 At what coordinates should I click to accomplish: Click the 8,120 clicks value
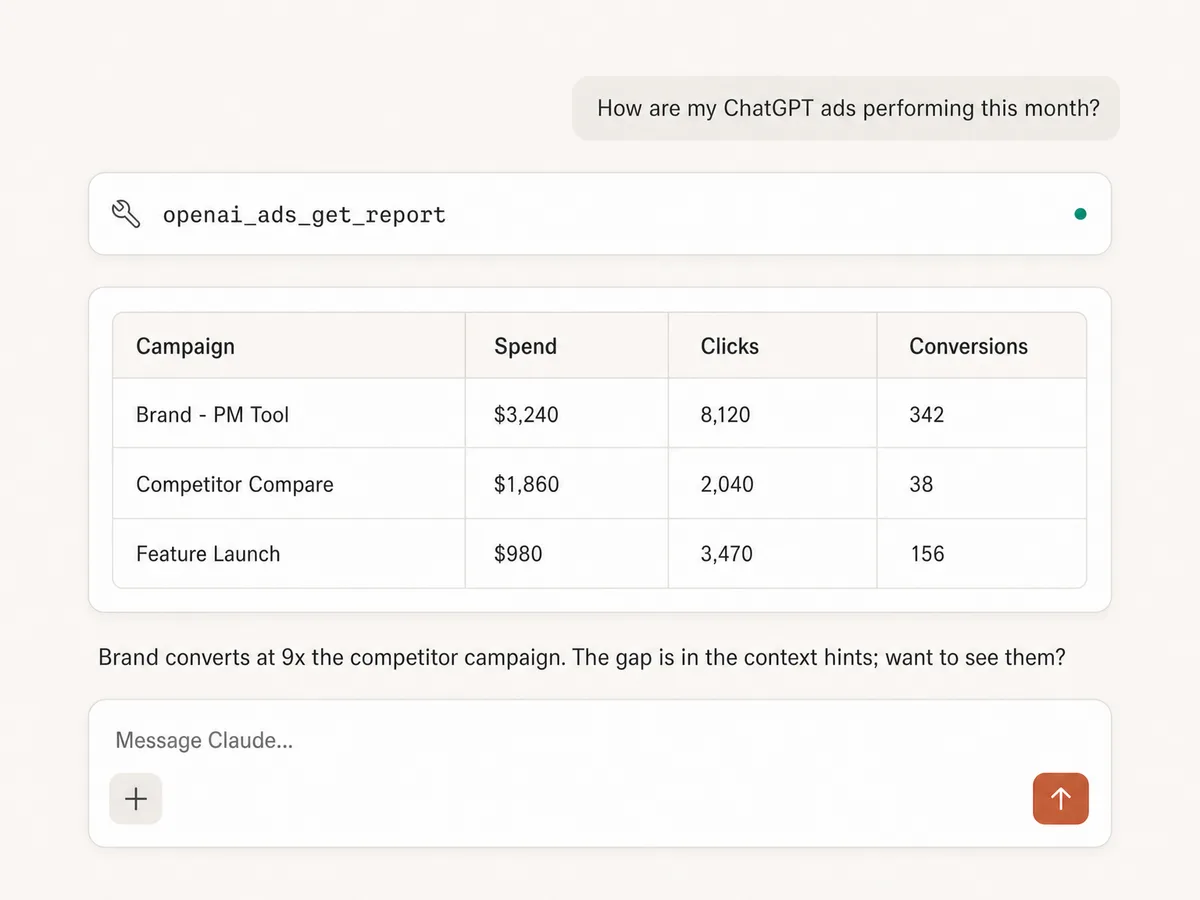pos(726,414)
